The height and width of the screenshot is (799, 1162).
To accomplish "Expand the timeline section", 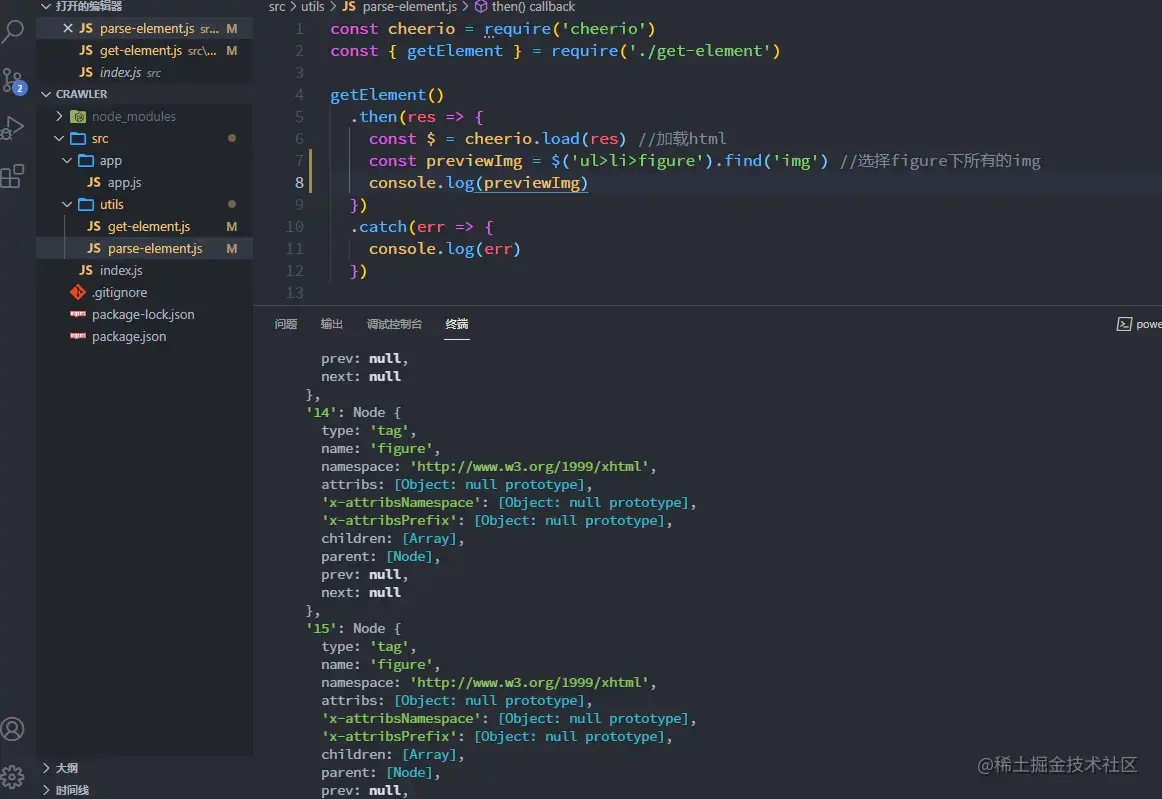I will pyautogui.click(x=46, y=790).
